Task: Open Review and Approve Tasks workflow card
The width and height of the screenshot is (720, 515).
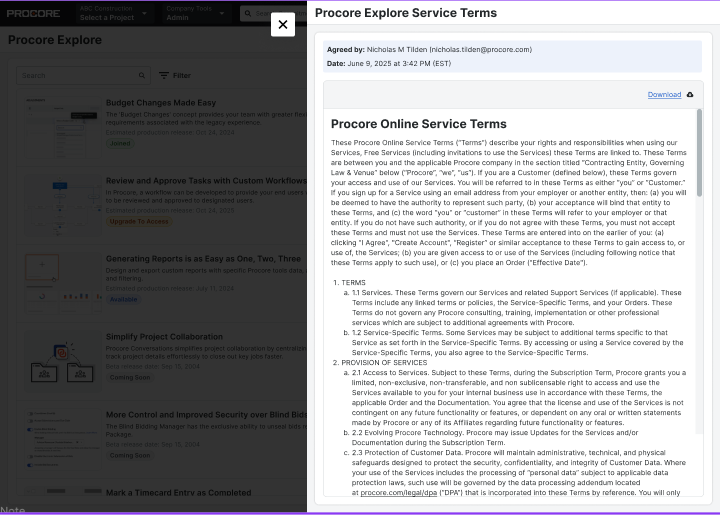Action: [206, 181]
